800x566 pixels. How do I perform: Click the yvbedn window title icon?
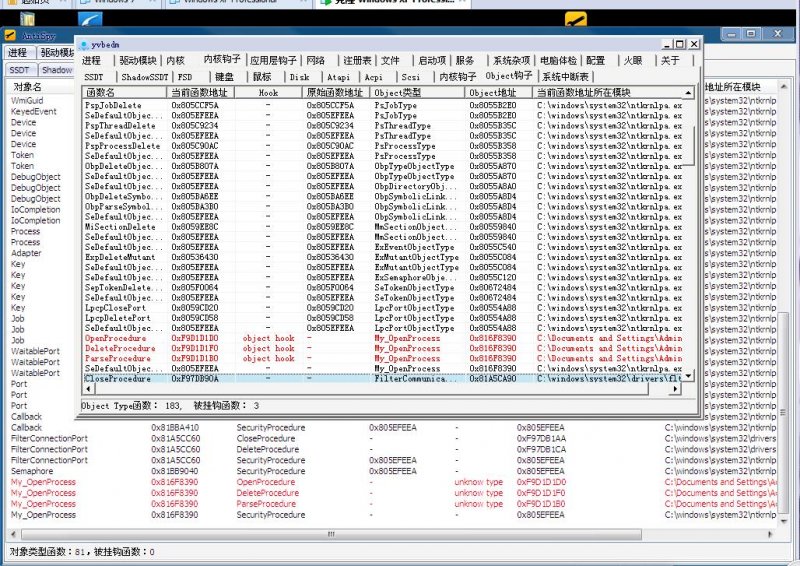coord(84,45)
